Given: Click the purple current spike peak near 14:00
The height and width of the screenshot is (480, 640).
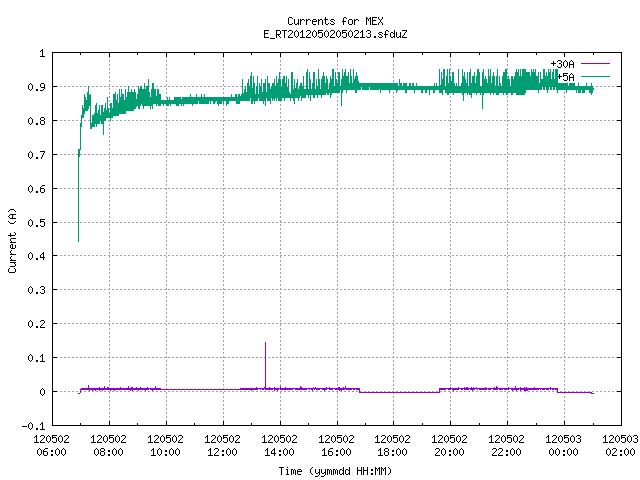Looking at the screenshot, I should (265, 343).
